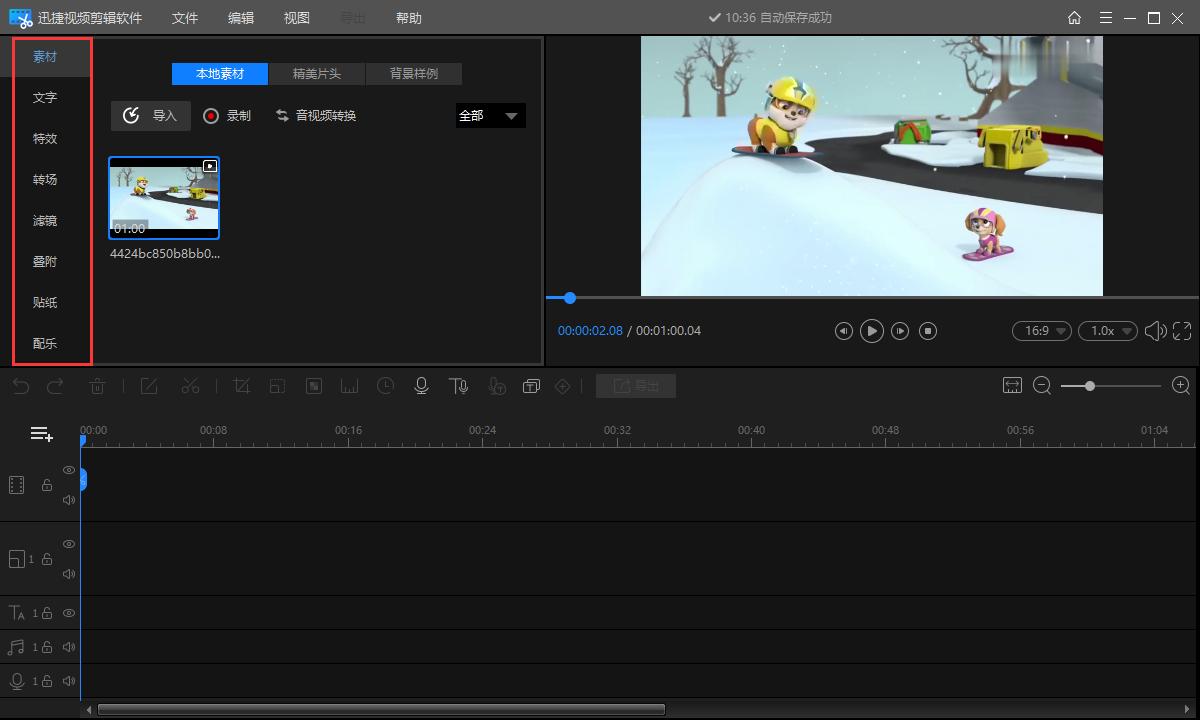
Task: Click the timeline zoom slider handle
Action: click(x=1089, y=386)
